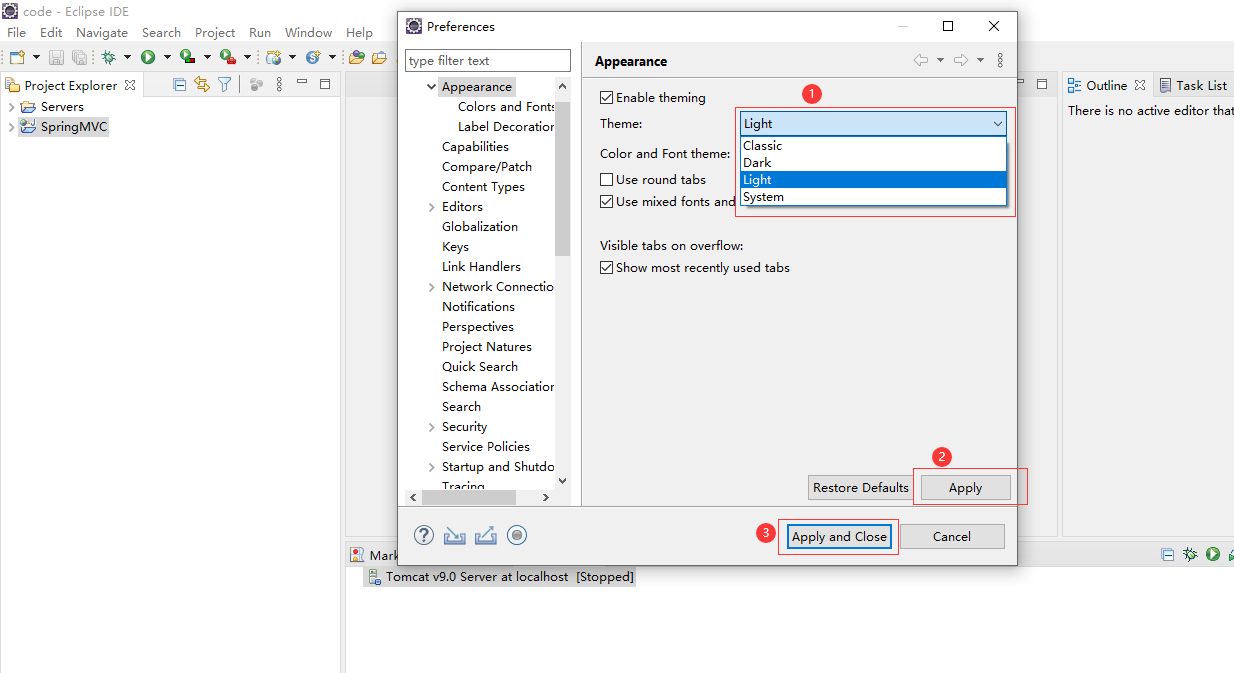
Task: Minimize the Project Explorer view
Action: tap(304, 84)
